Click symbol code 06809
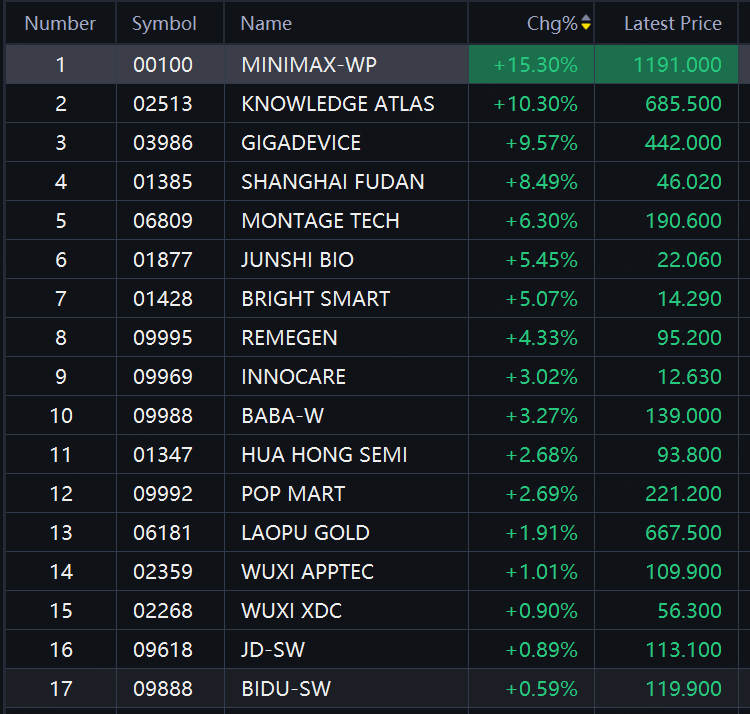Screen dimensions: 750x714 pos(163,221)
